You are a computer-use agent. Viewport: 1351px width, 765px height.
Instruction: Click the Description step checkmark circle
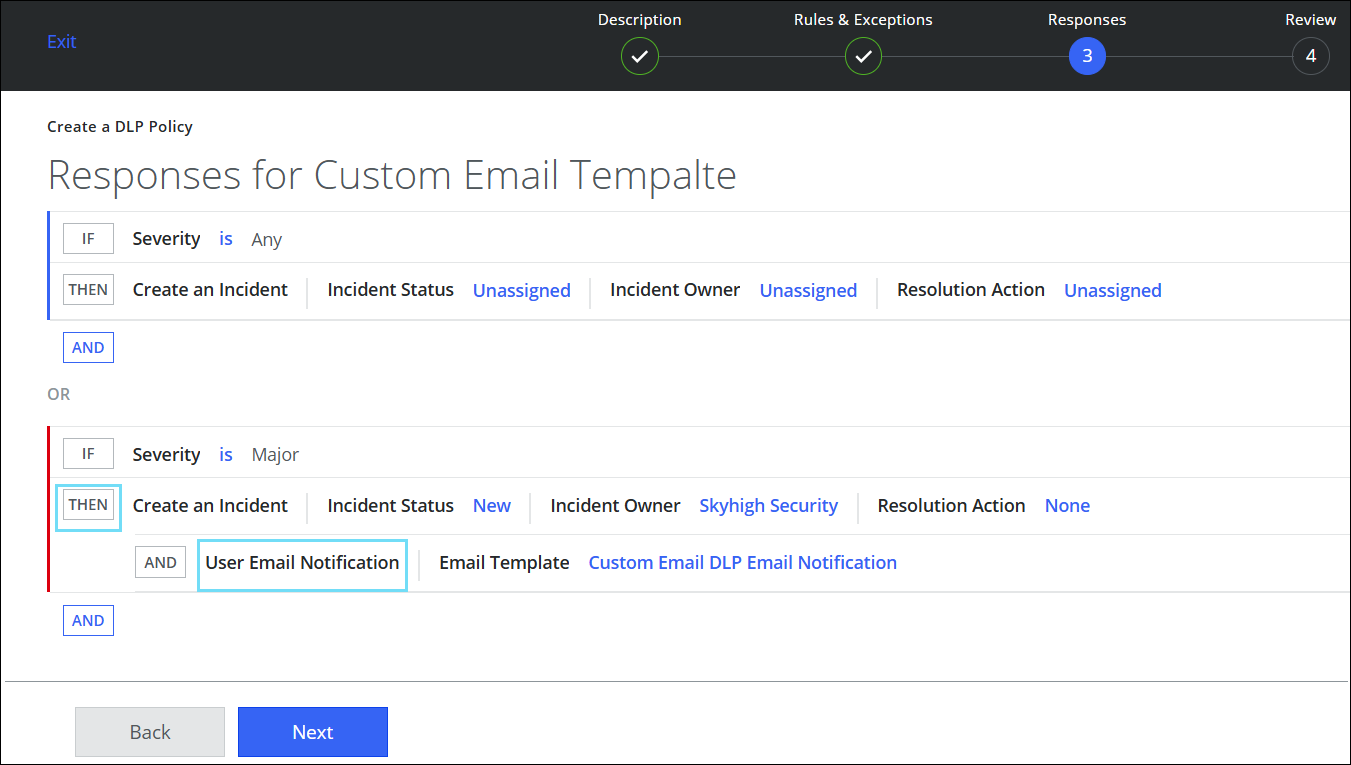click(640, 57)
